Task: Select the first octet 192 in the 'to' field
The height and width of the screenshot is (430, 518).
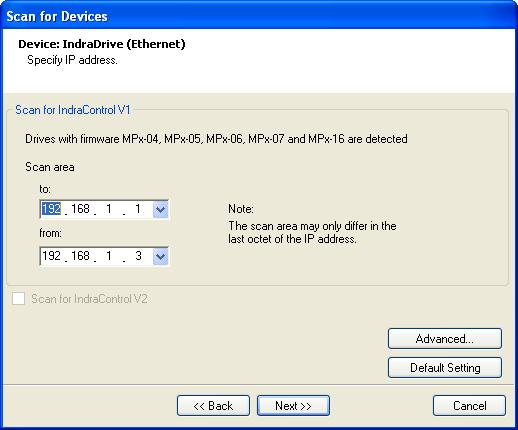Action: point(51,209)
